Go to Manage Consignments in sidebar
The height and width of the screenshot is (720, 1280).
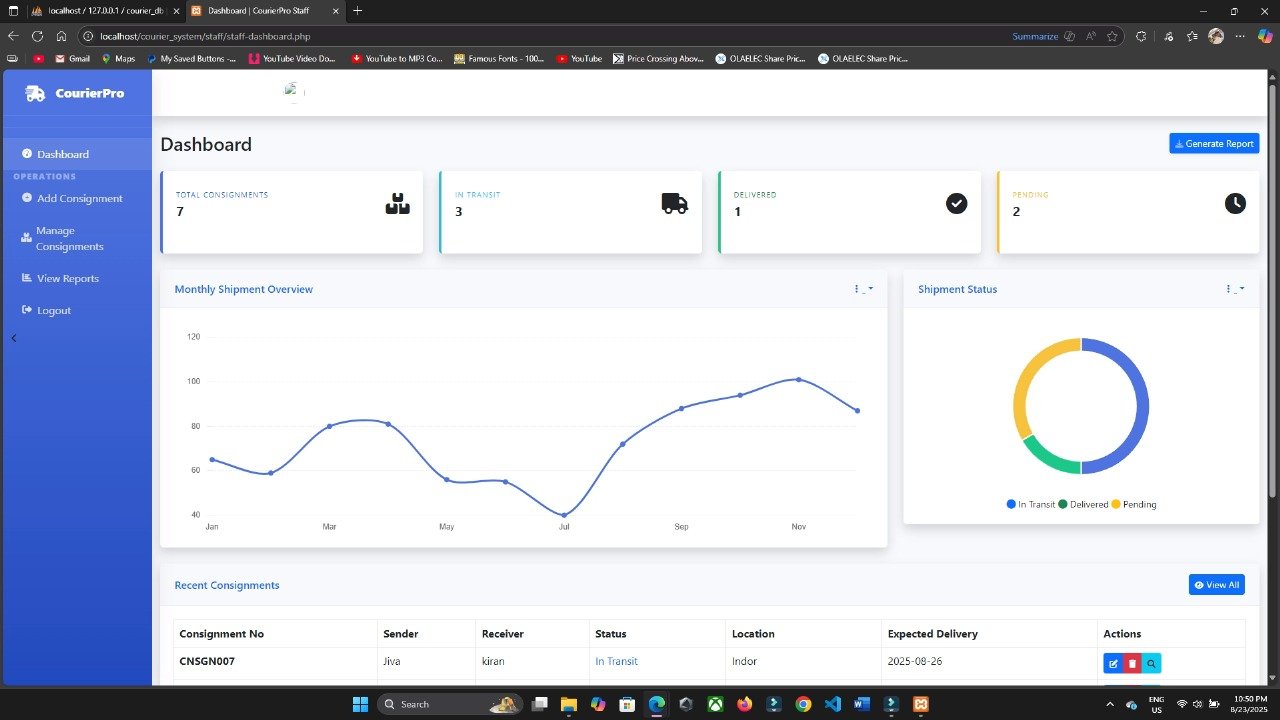point(69,238)
